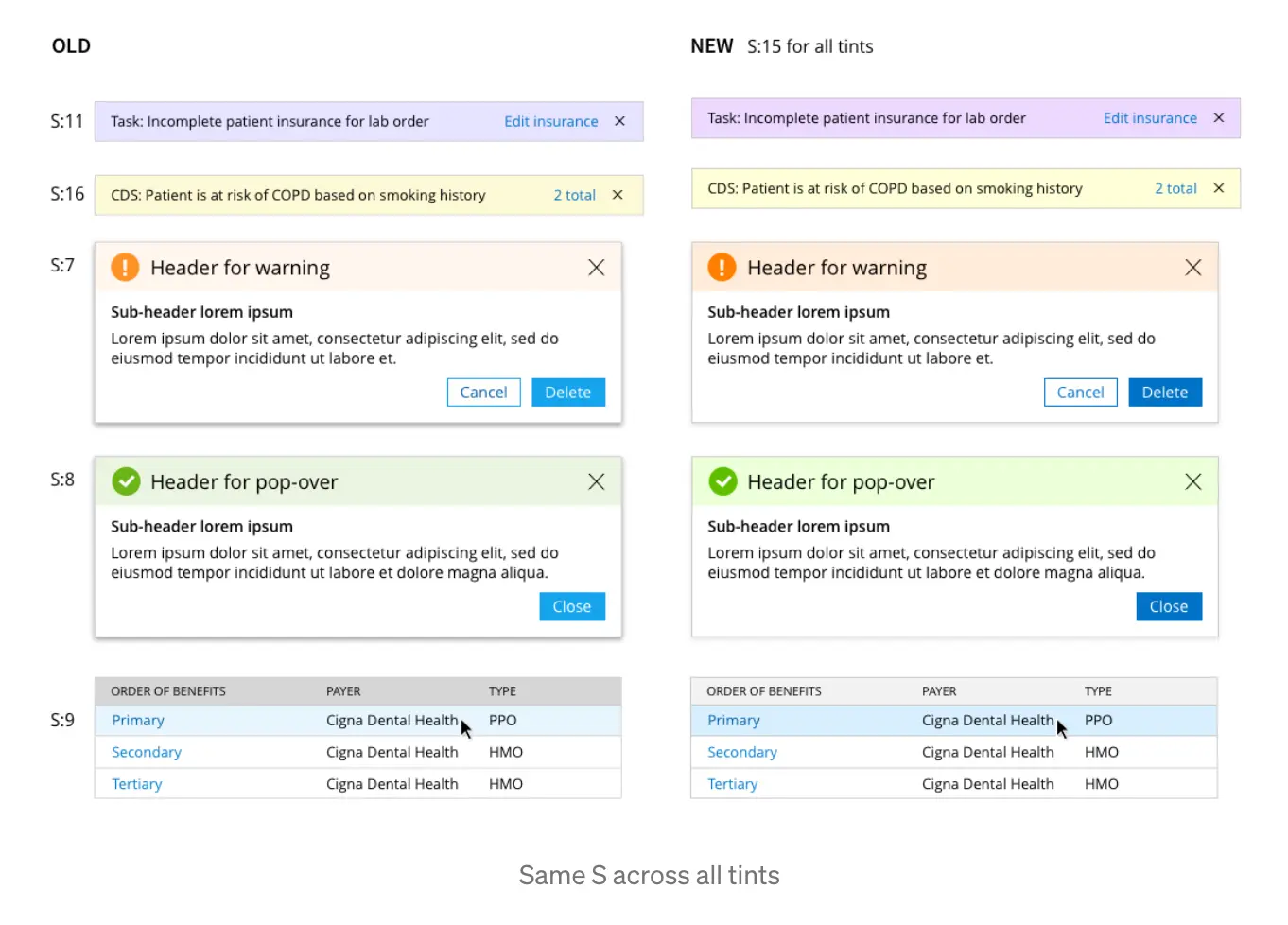Open Edit insurance link in left banner
Viewport: 1288px width, 925px height.
550,121
